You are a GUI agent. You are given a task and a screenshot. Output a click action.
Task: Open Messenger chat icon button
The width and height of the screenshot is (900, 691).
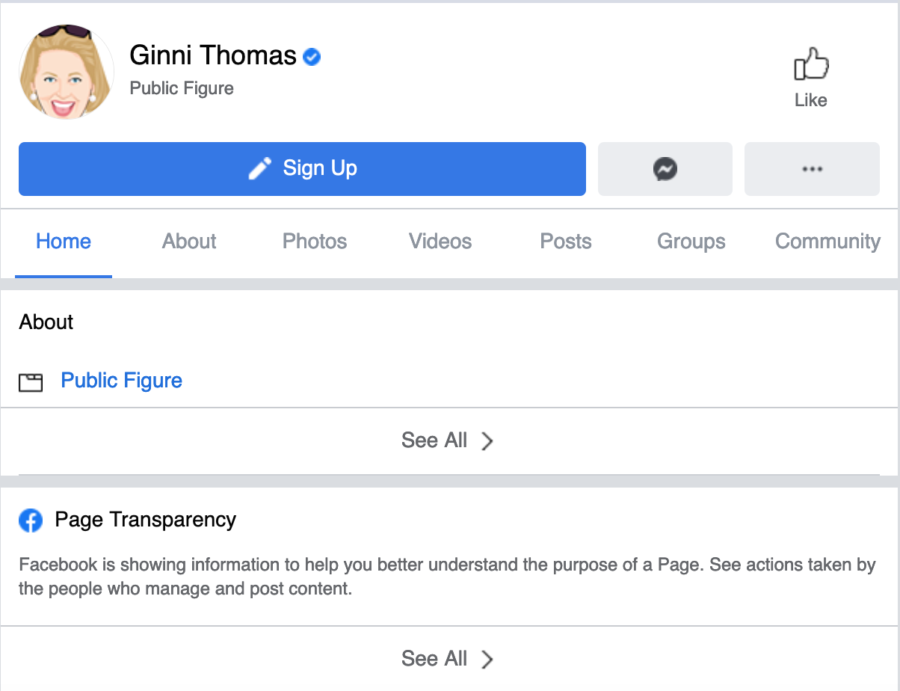pyautogui.click(x=665, y=169)
